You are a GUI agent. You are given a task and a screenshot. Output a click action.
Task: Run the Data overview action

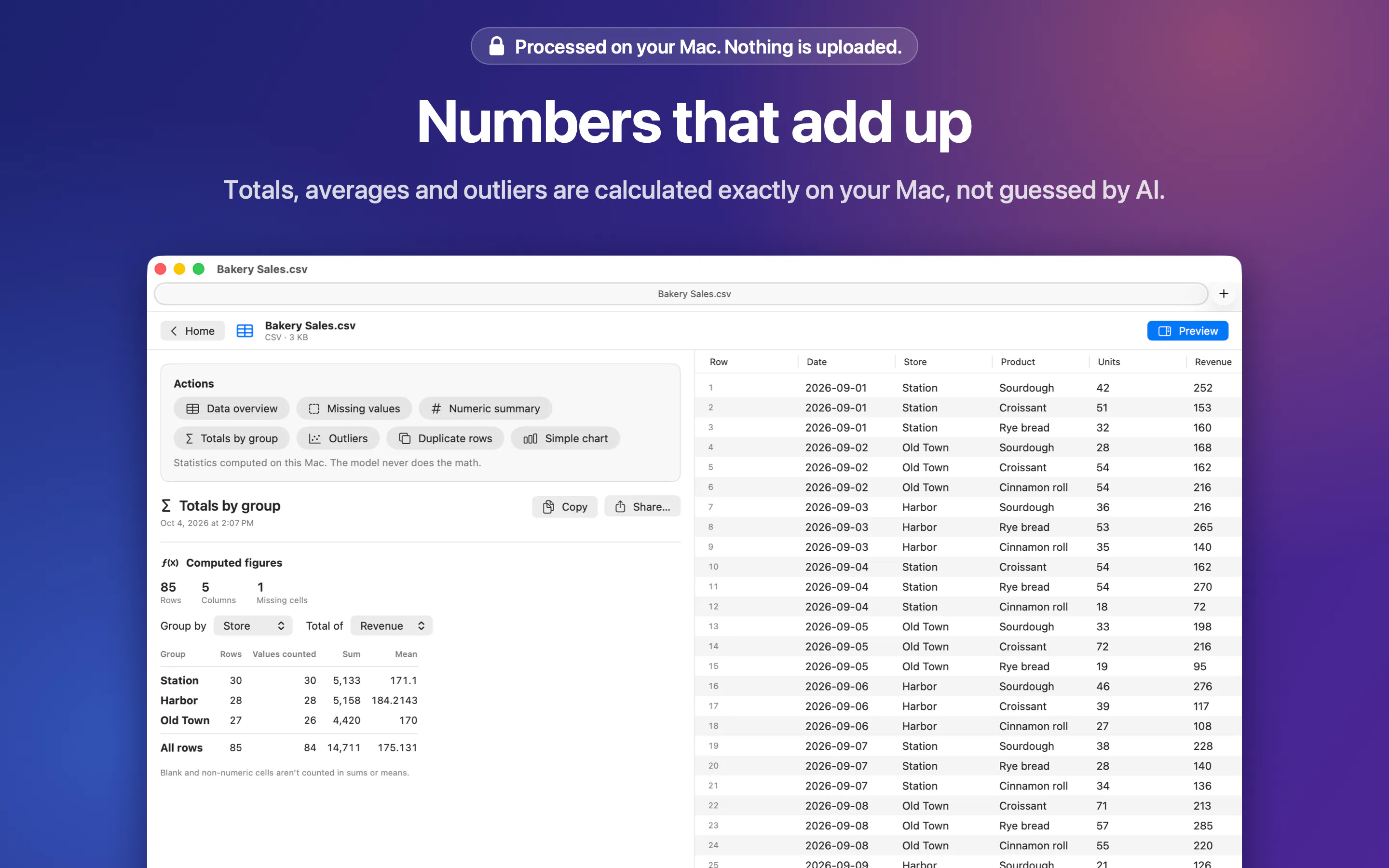pyautogui.click(x=231, y=408)
